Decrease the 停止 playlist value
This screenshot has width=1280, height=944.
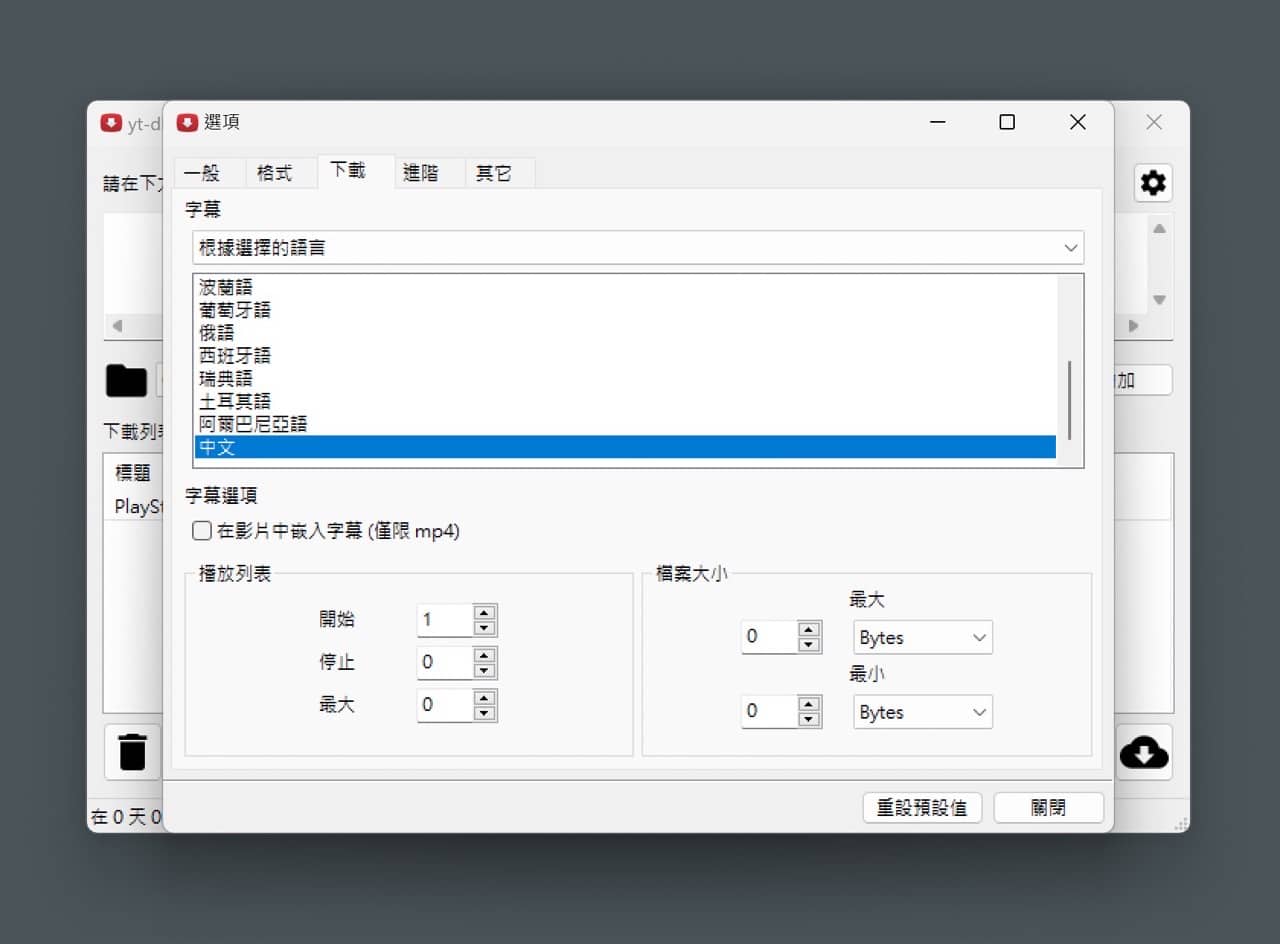pos(485,670)
